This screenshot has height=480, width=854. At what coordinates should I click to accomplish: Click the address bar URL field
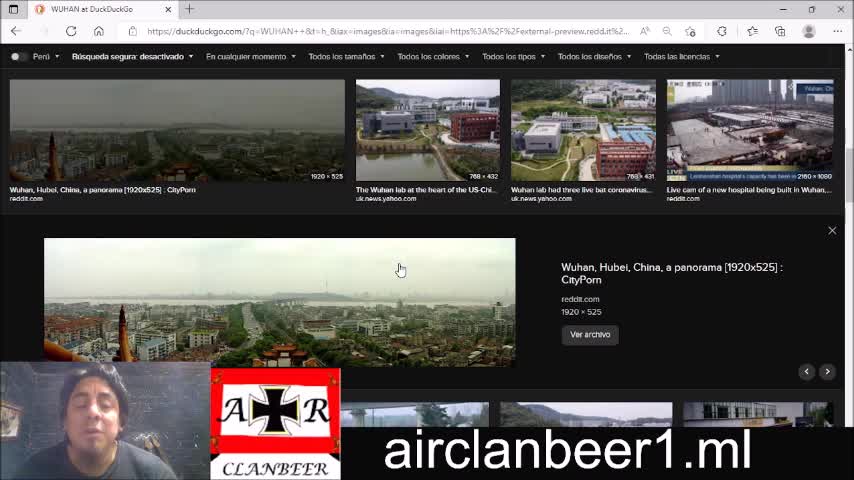(387, 31)
